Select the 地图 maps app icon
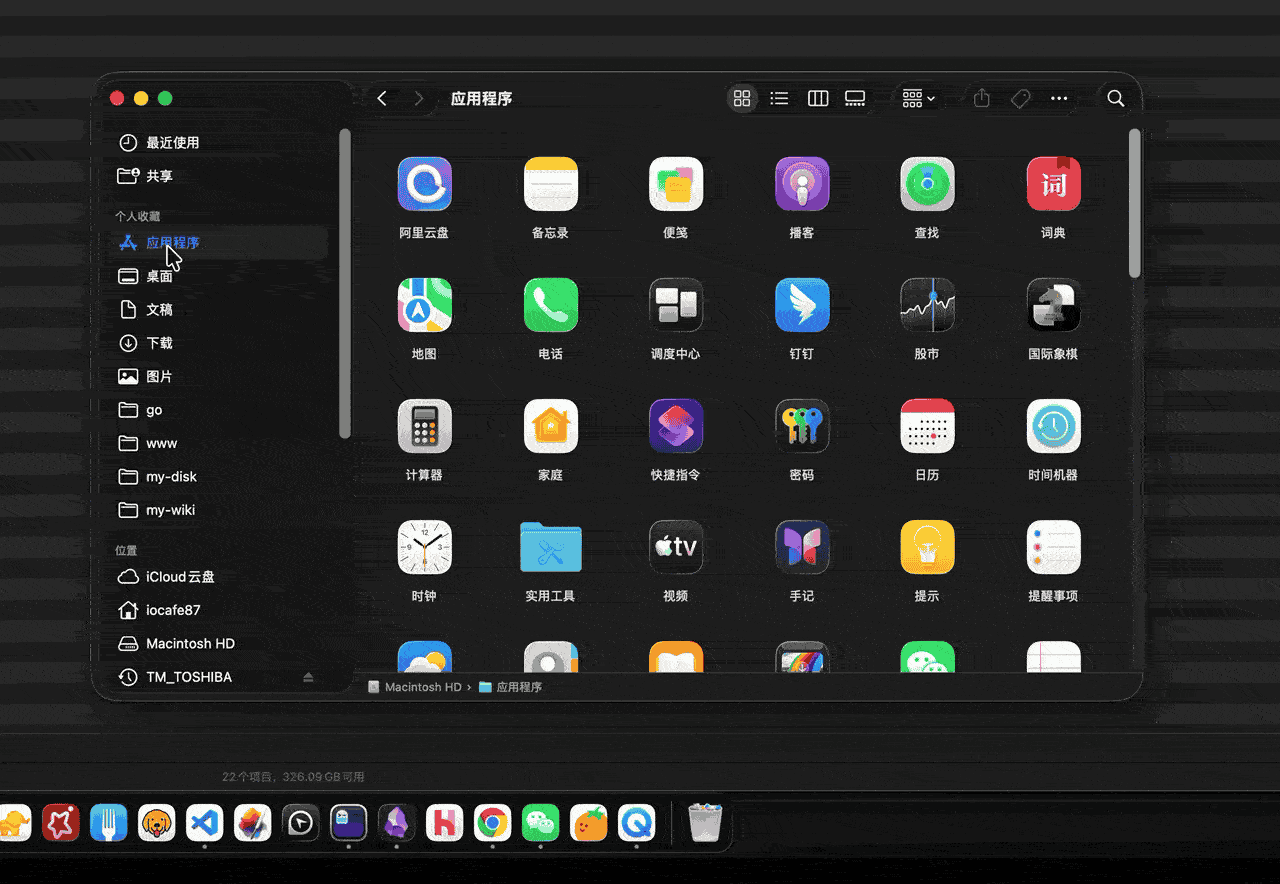Viewport: 1280px width, 884px height. 424,305
